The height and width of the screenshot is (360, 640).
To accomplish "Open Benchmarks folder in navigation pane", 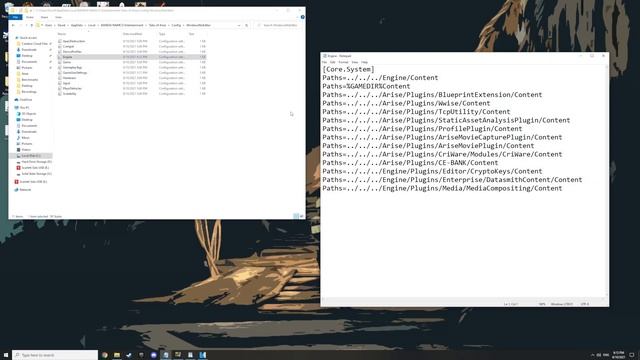I will pyautogui.click(x=29, y=80).
